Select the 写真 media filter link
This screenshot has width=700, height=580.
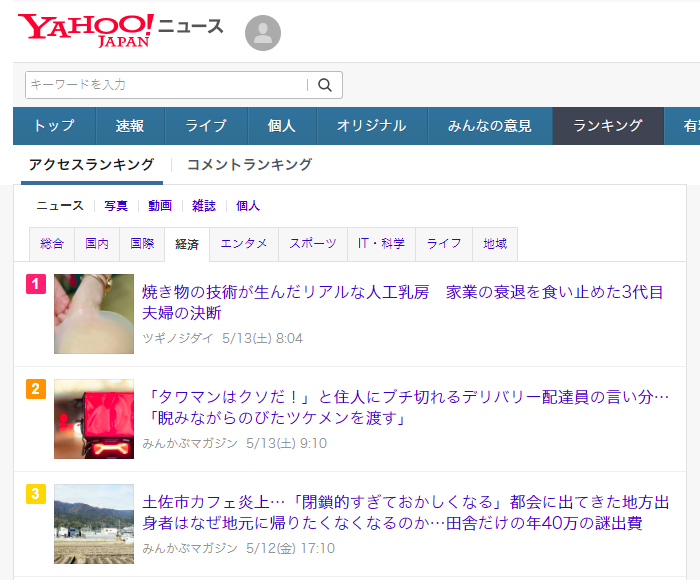(x=116, y=206)
